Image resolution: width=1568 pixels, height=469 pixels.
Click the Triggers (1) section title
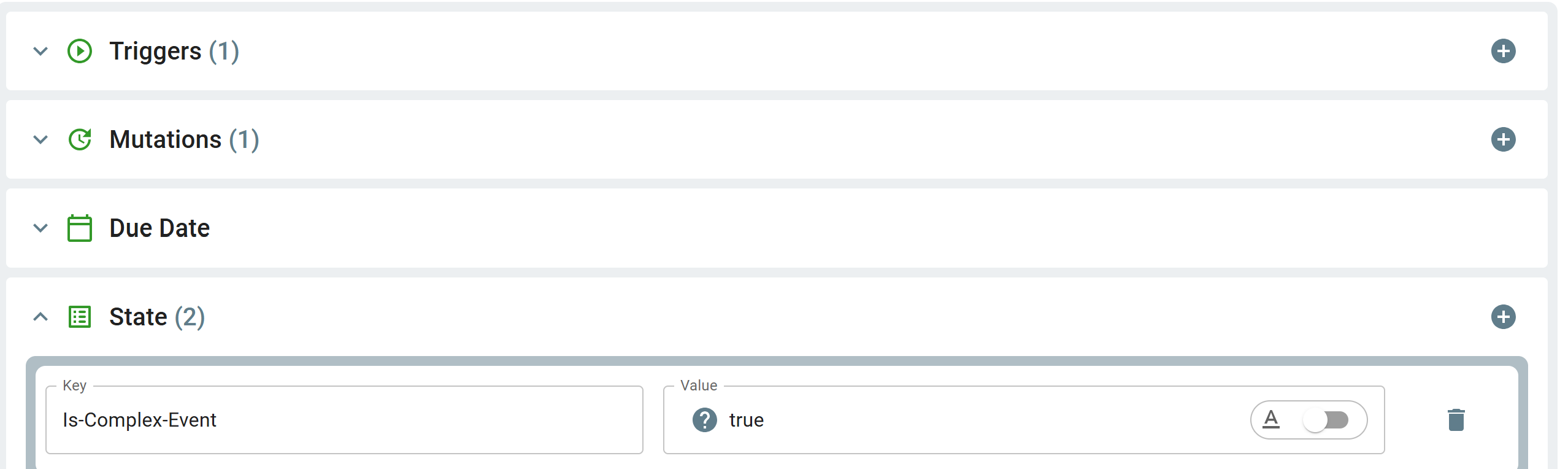[x=174, y=51]
